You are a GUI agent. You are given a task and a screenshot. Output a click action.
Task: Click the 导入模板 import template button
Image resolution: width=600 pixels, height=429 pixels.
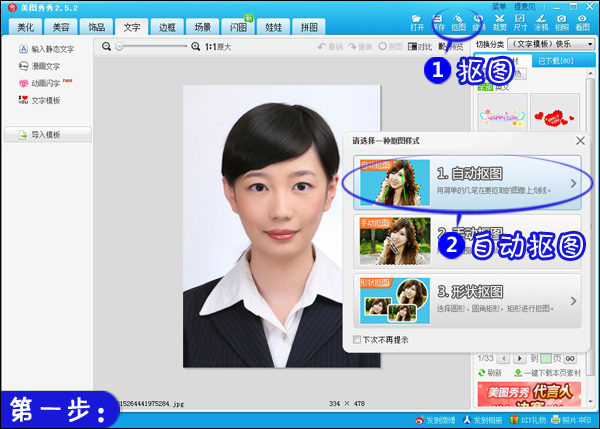[46, 134]
